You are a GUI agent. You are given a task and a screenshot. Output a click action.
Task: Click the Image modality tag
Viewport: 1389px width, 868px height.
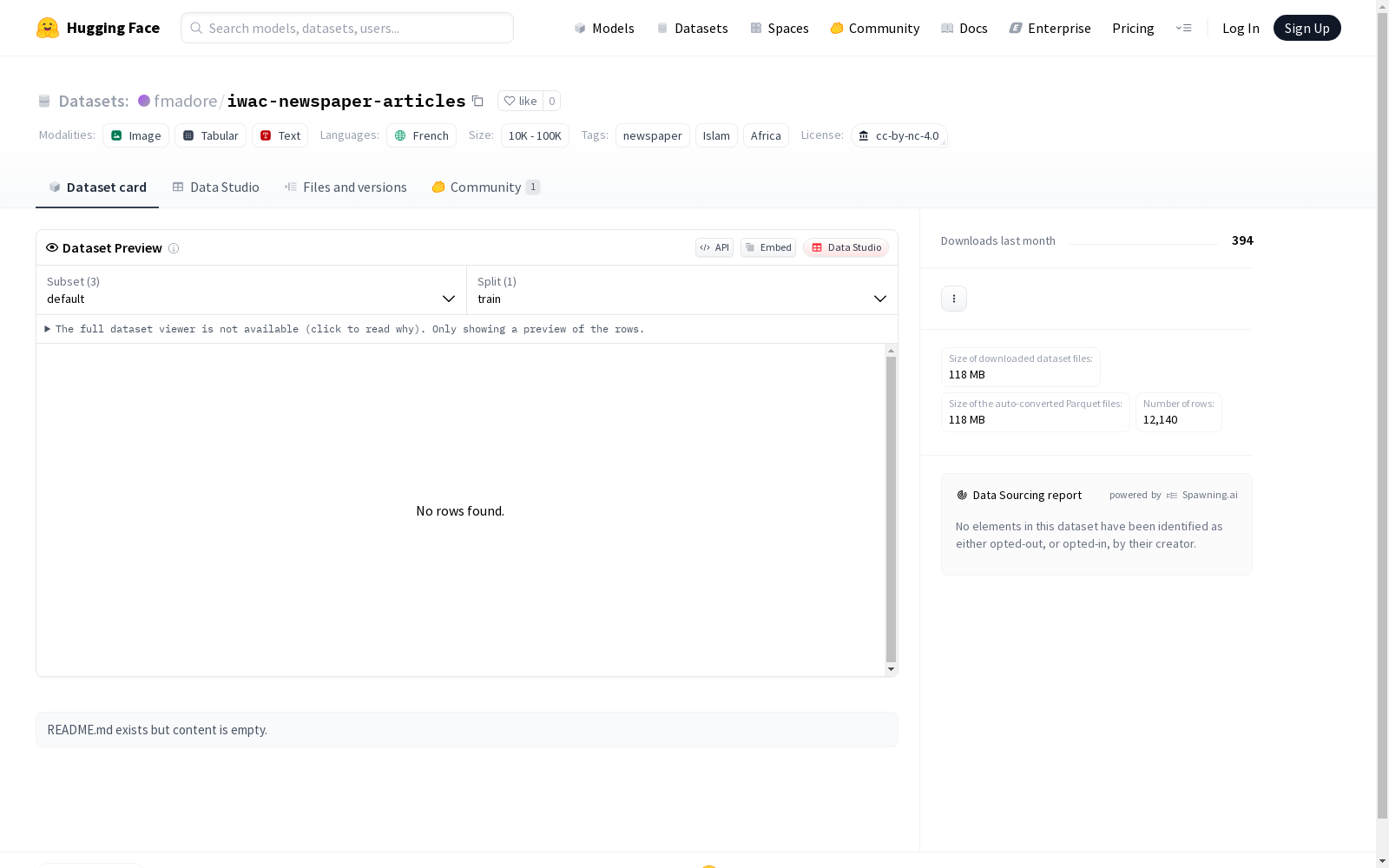pyautogui.click(x=136, y=135)
